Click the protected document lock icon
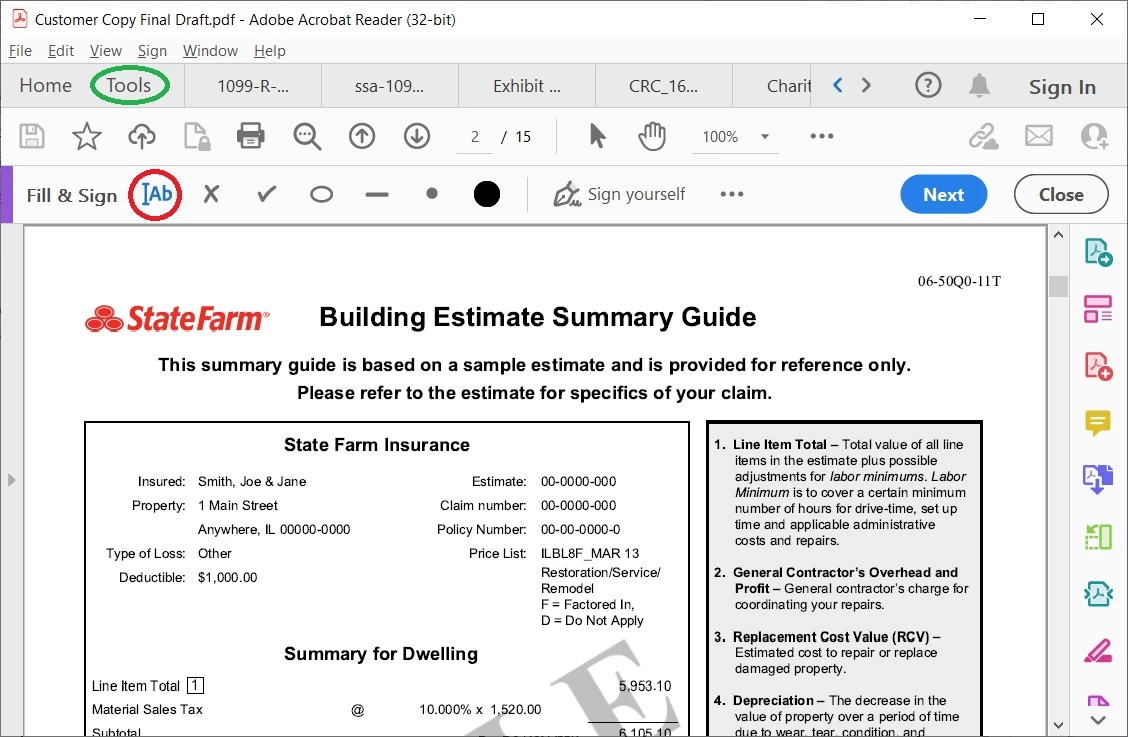Screen dimensions: 1128x737 pyautogui.click(x=196, y=136)
